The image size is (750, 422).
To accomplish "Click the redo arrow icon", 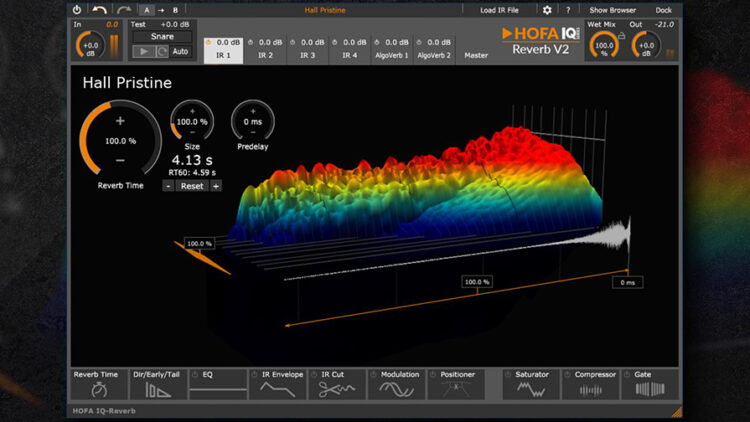I will [x=124, y=10].
